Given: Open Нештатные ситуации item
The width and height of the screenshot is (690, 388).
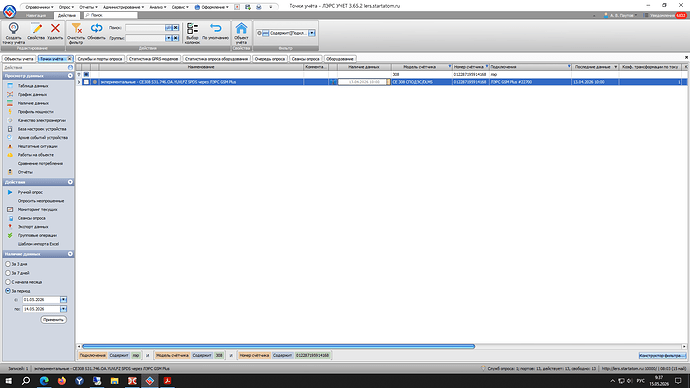Looking at the screenshot, I should (x=37, y=146).
